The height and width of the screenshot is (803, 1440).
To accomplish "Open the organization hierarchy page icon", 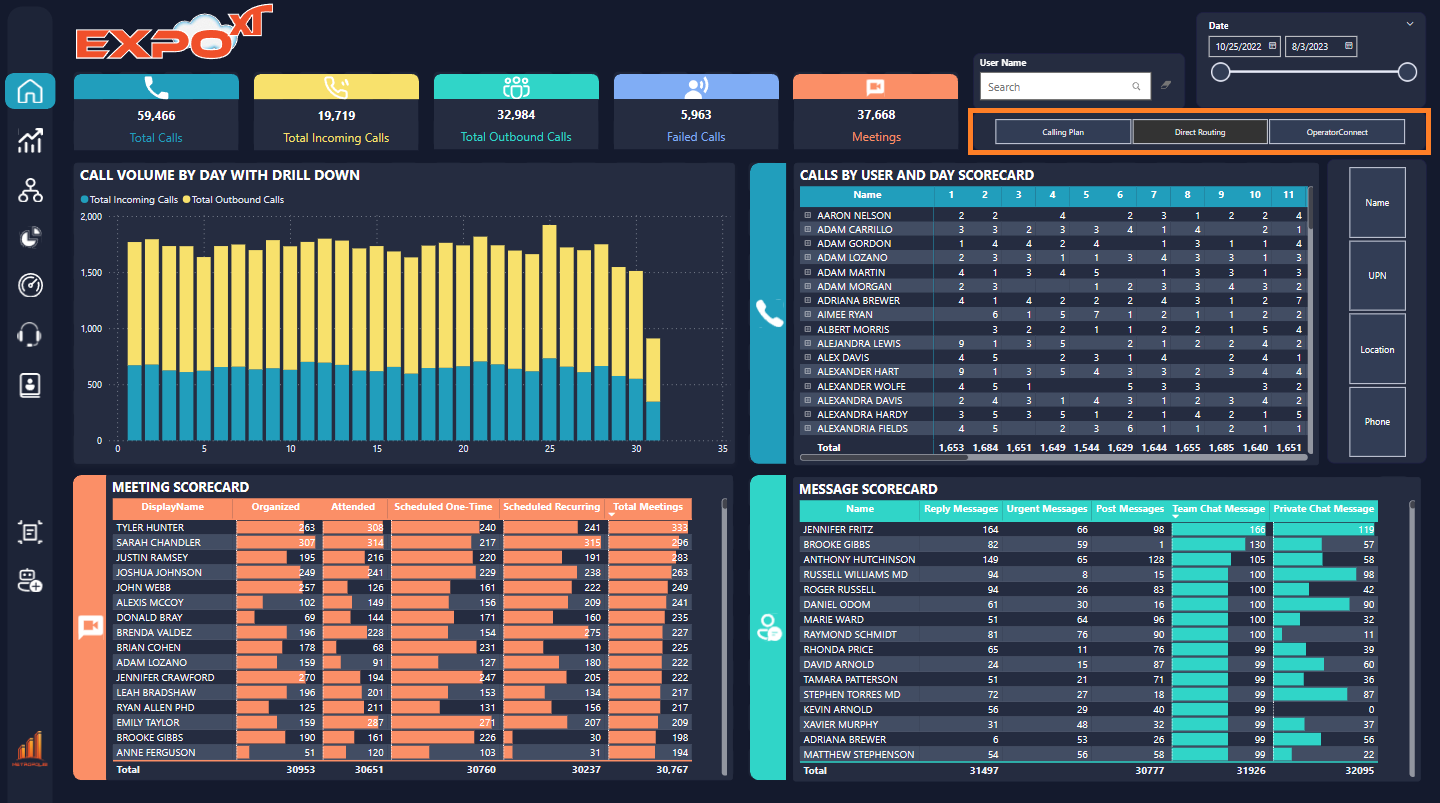I will pos(30,189).
